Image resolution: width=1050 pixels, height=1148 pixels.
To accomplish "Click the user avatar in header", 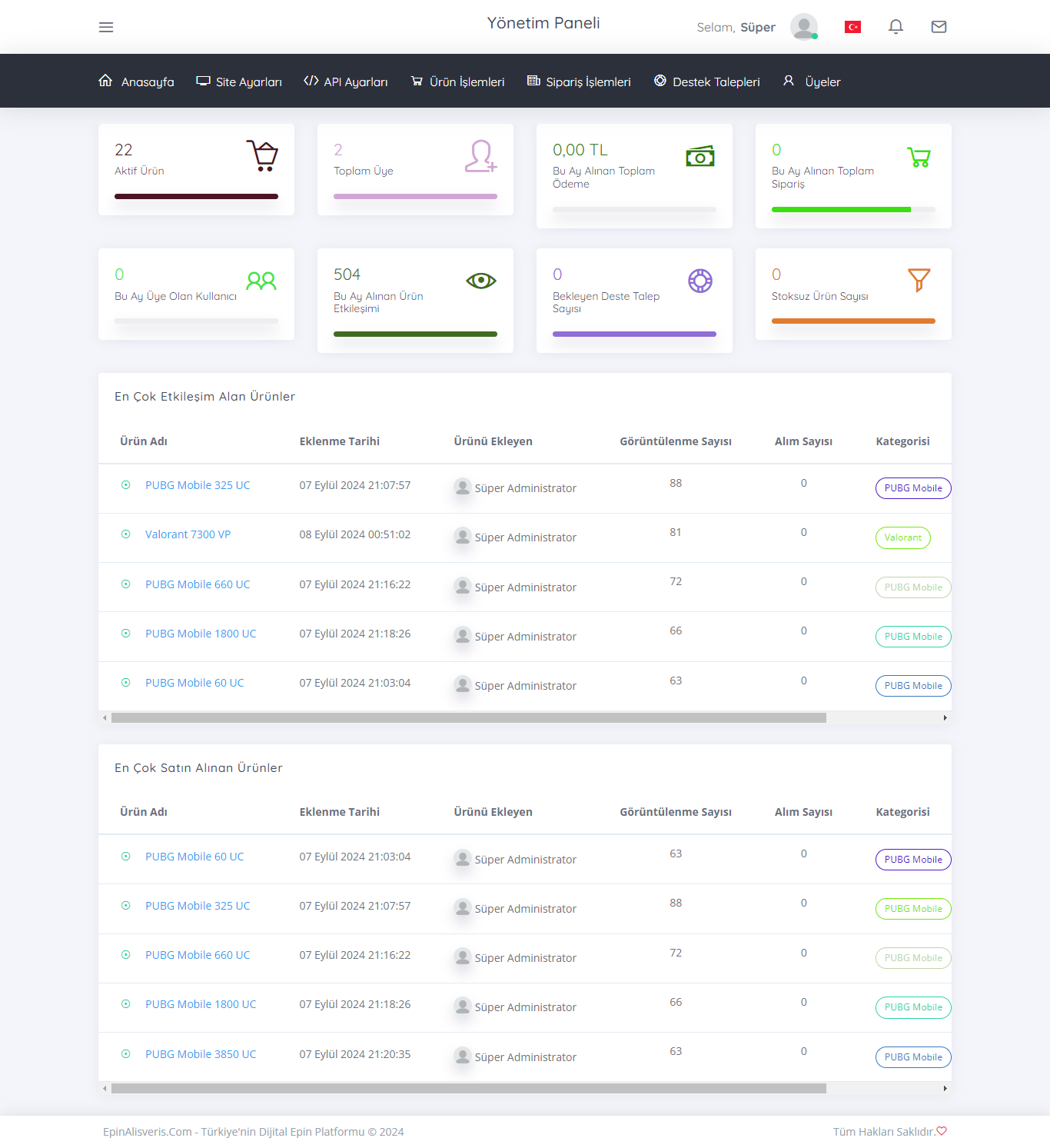I will point(804,27).
